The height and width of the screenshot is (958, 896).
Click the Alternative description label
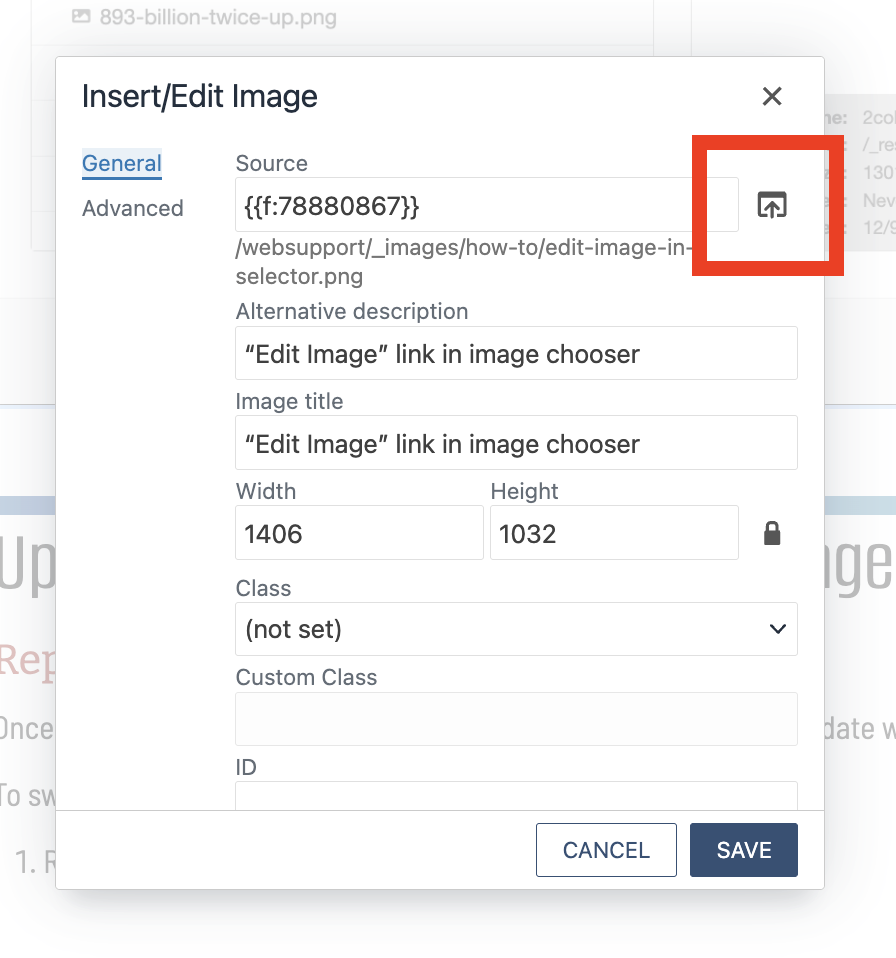[x=352, y=312]
